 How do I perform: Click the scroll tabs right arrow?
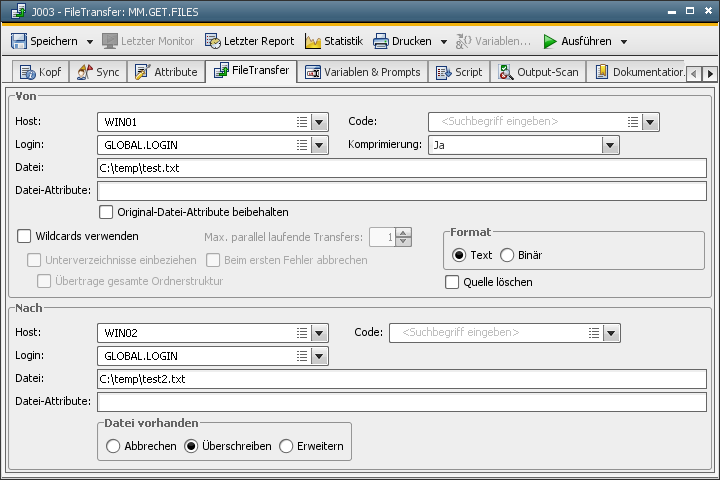(x=710, y=73)
